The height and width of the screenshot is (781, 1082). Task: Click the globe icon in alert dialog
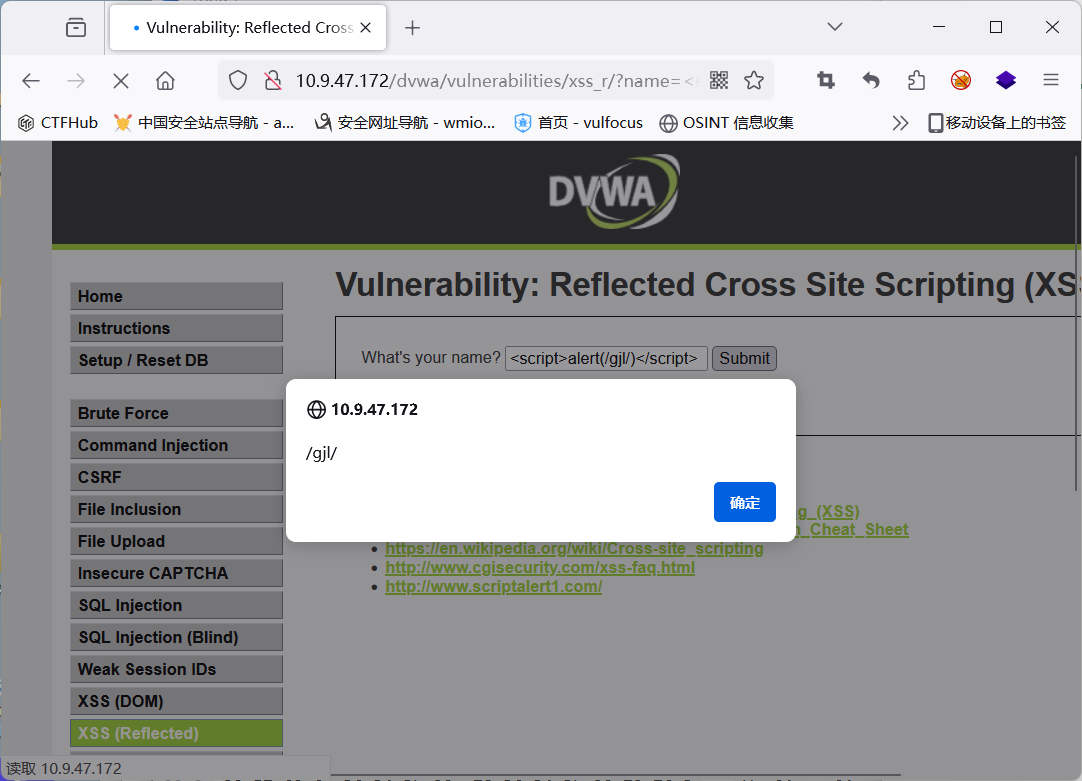(x=316, y=410)
